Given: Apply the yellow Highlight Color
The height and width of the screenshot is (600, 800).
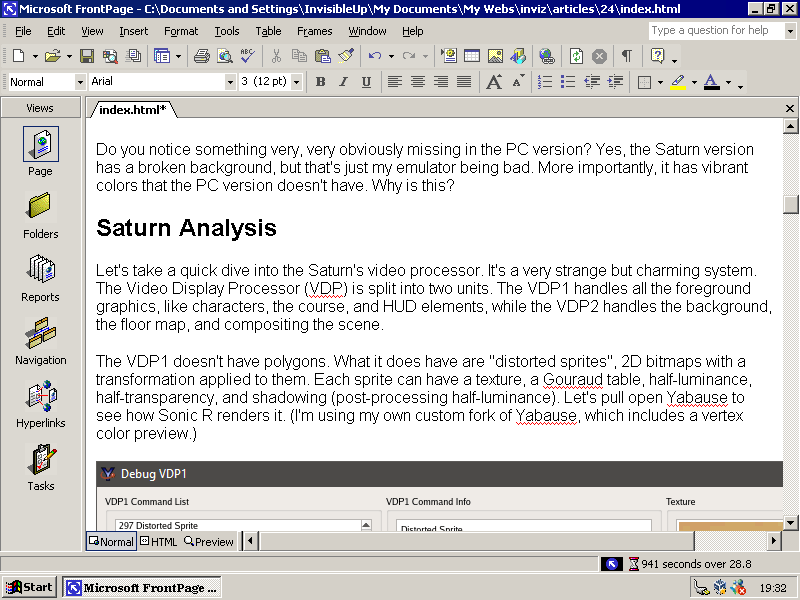Looking at the screenshot, I should [x=678, y=82].
